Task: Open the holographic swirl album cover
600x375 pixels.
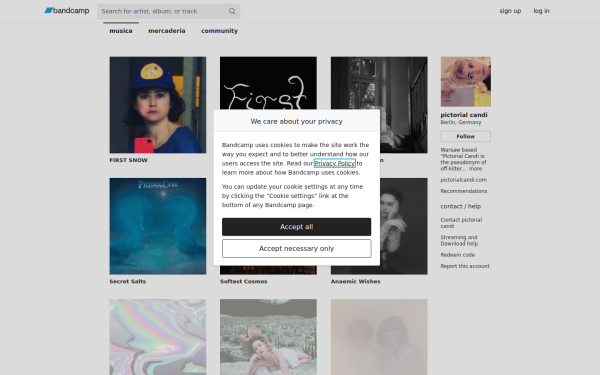Action: [158, 337]
